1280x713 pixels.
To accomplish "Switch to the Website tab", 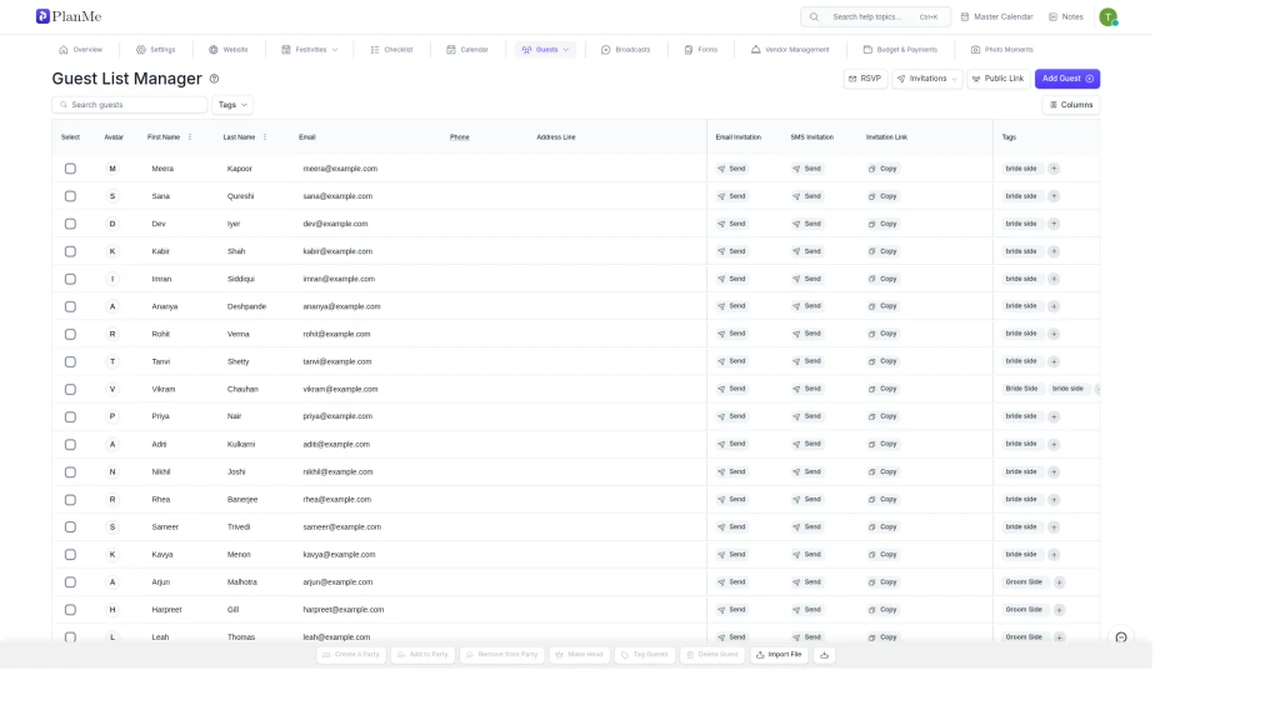I will point(228,50).
